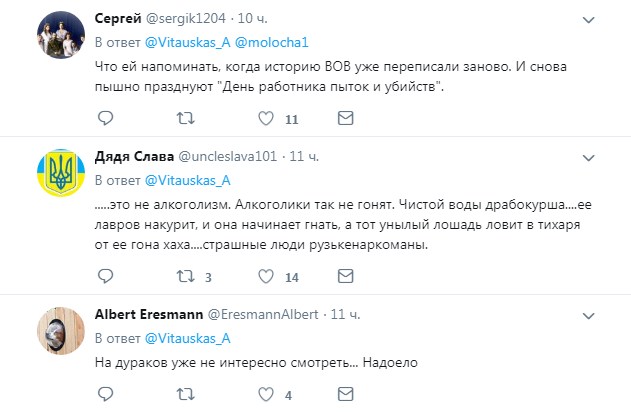This screenshot has height=412, width=631.
Task: Like Сергей's tweet with 11 likes
Action: [266, 119]
